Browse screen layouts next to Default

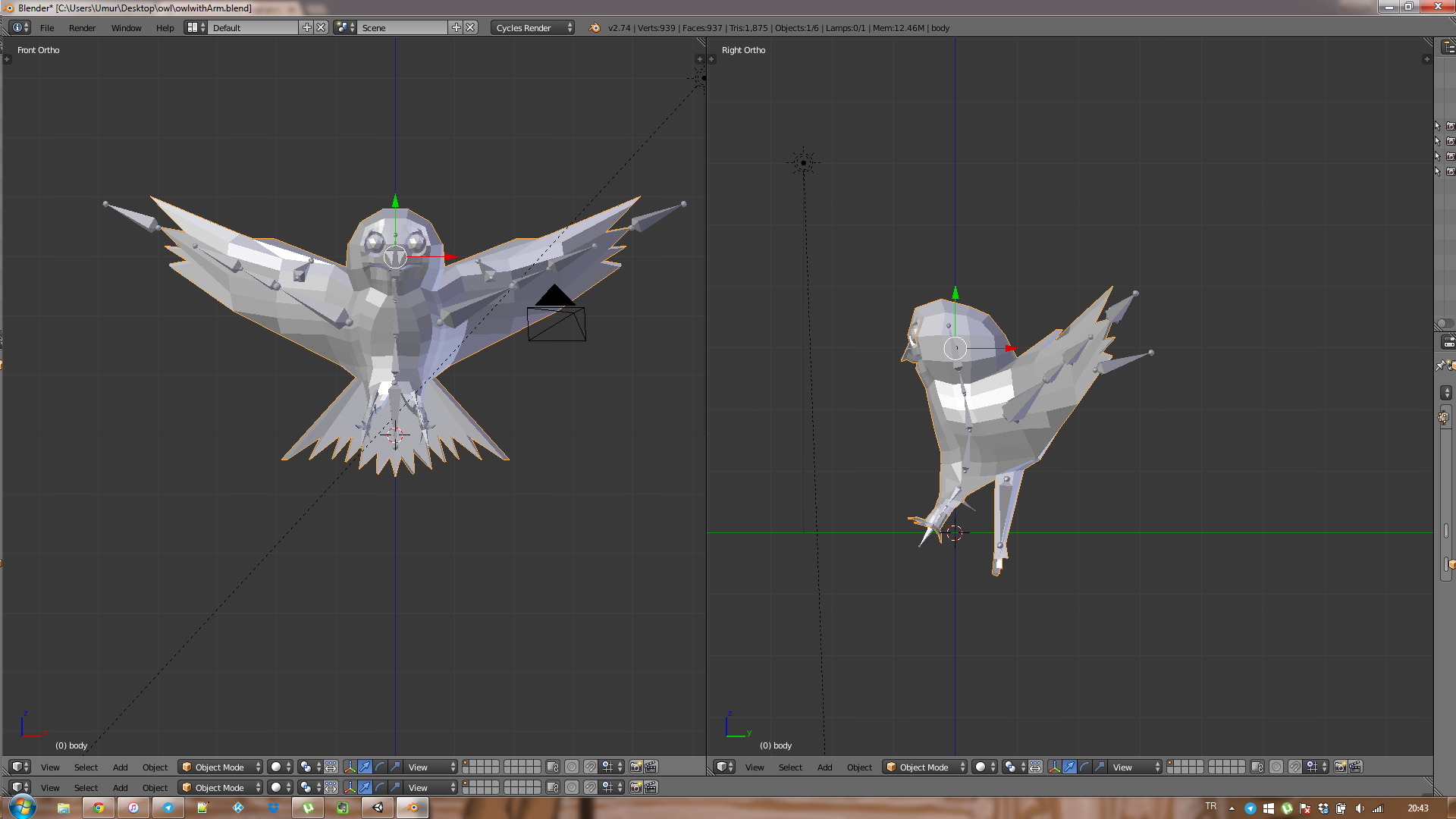(x=196, y=27)
